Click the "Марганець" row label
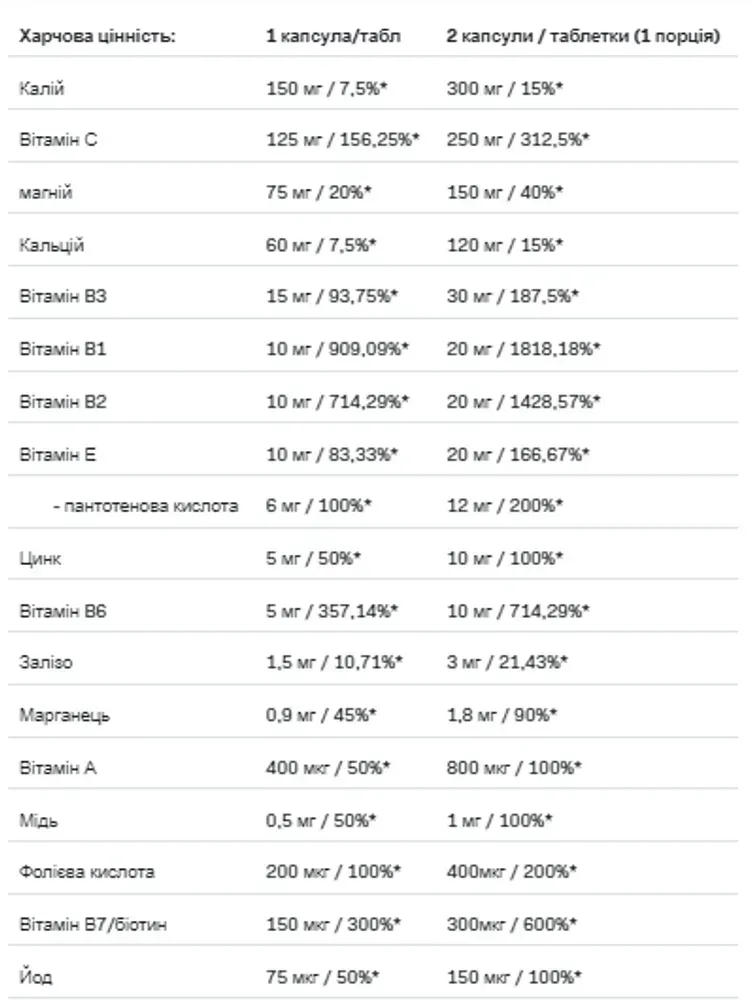The height and width of the screenshot is (1000, 753). click(x=64, y=715)
